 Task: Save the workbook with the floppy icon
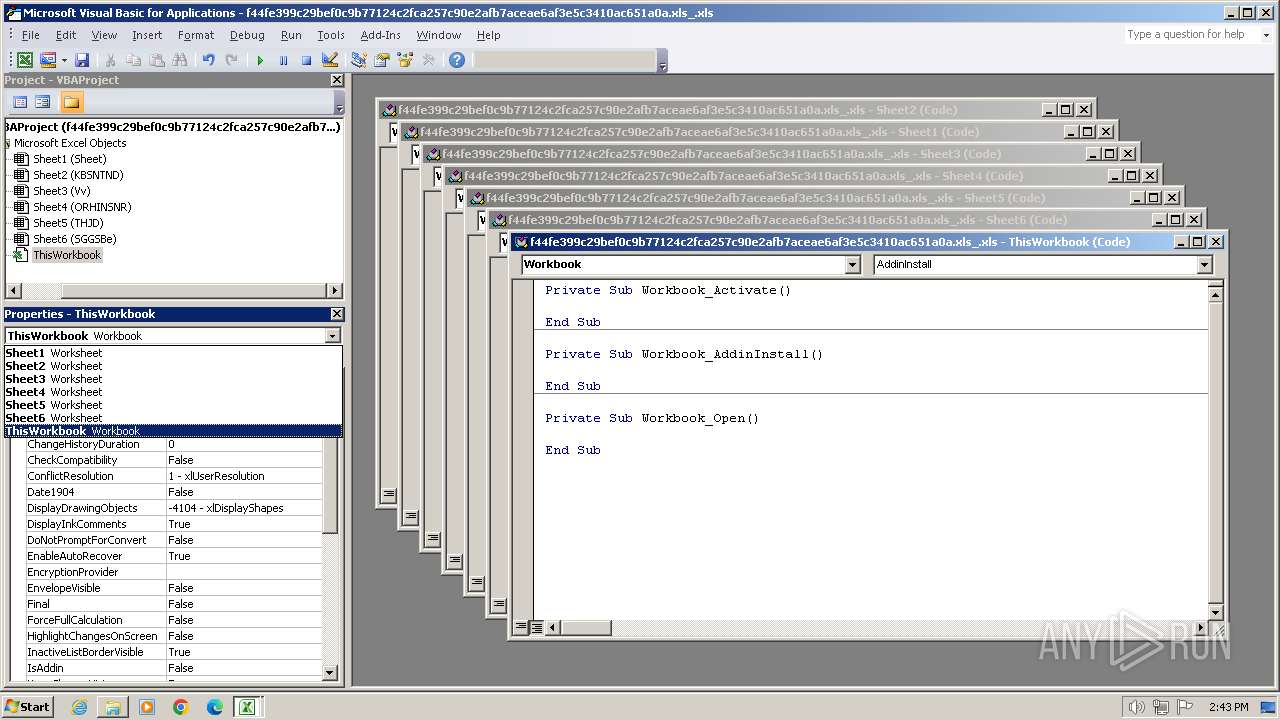coord(82,60)
